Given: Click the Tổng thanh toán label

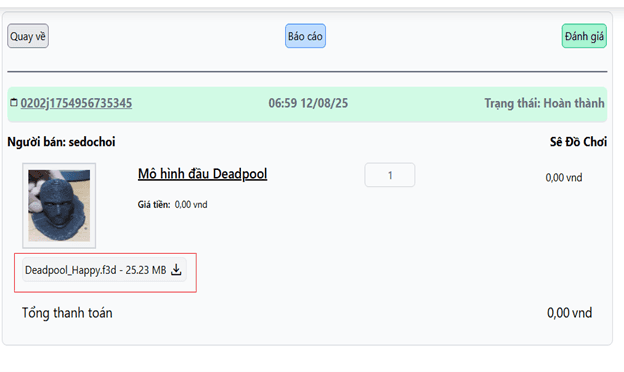Looking at the screenshot, I should tap(67, 313).
